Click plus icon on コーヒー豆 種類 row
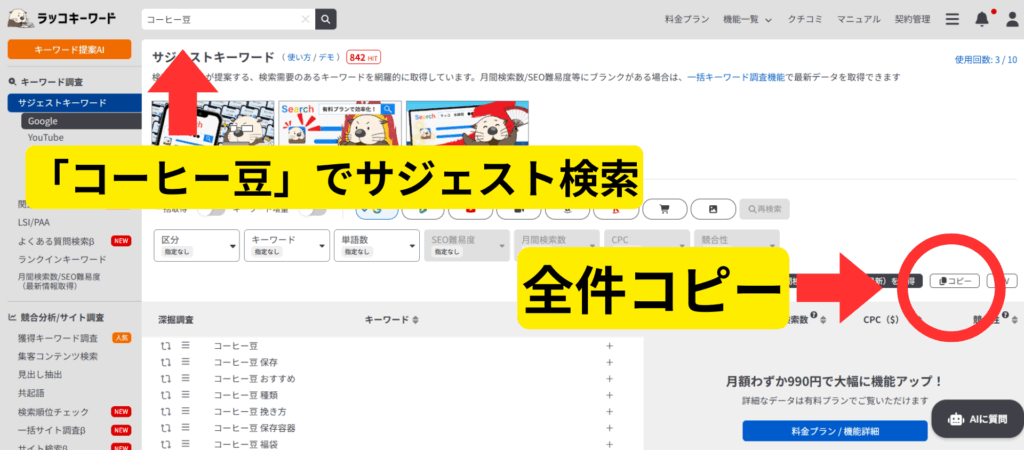Viewport: 1024px width, 450px height. coord(609,396)
